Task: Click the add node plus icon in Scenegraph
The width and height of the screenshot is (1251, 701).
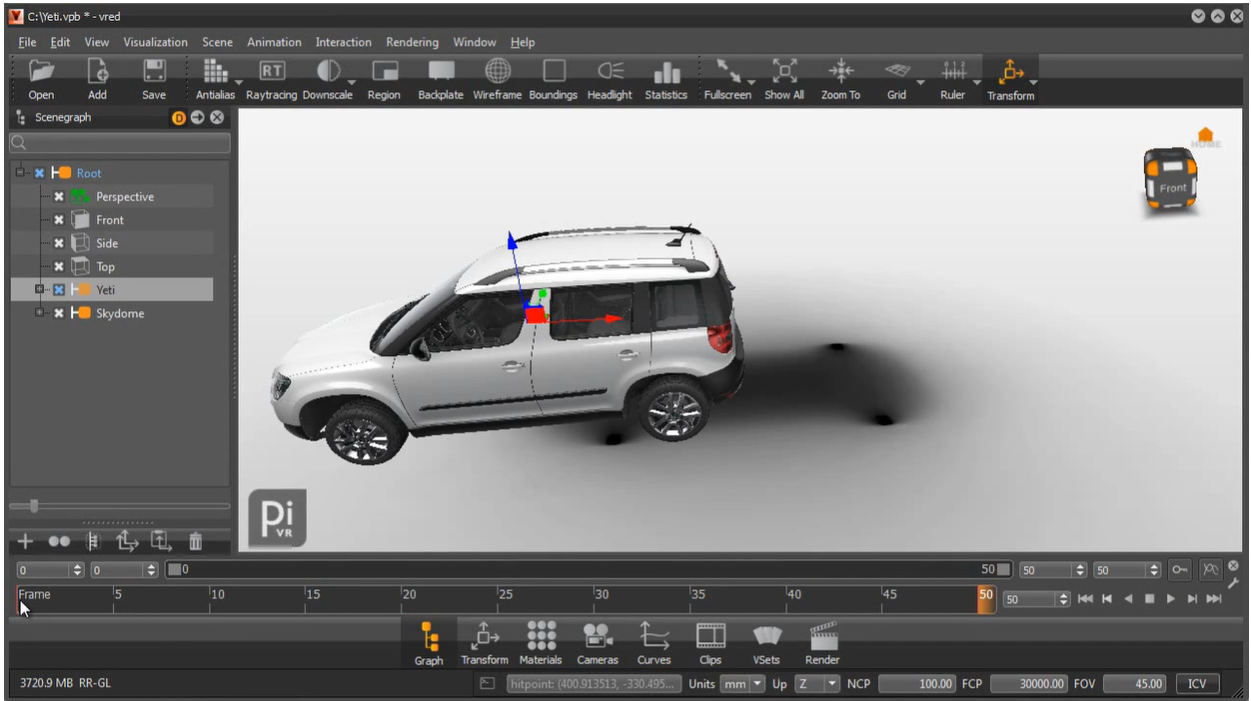Action: (26, 542)
